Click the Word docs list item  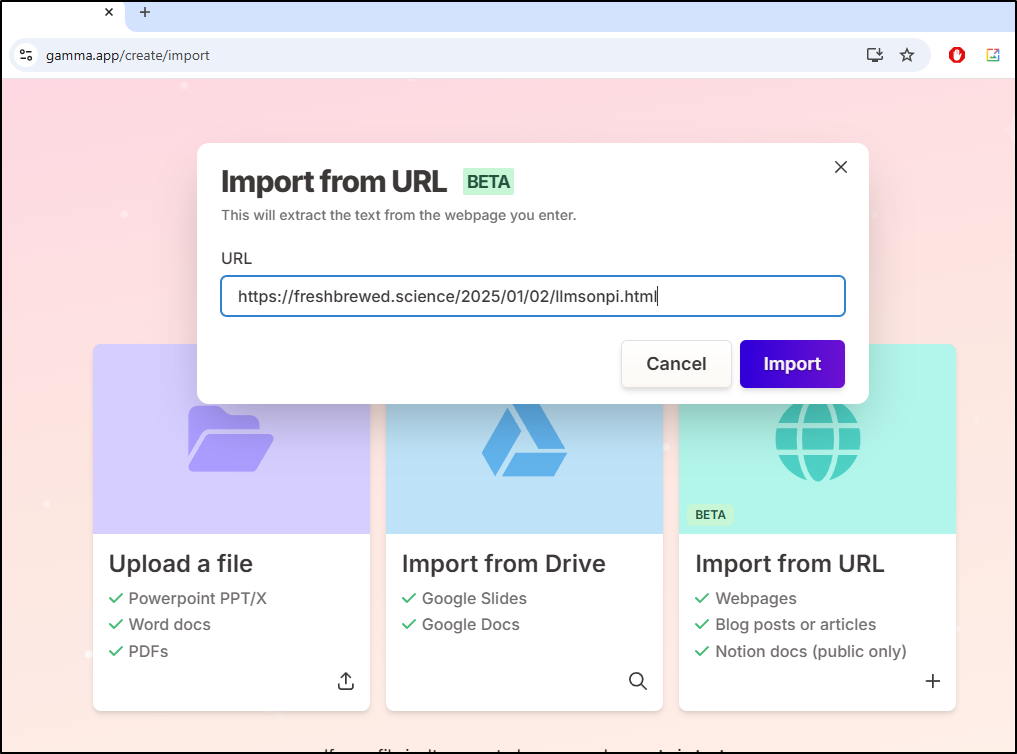point(169,624)
